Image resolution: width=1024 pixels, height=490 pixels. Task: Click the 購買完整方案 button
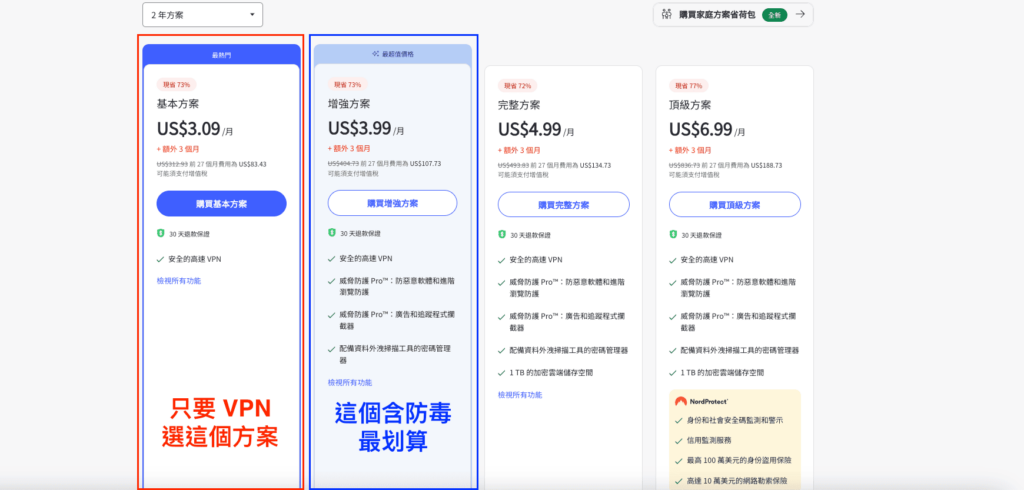(x=564, y=204)
